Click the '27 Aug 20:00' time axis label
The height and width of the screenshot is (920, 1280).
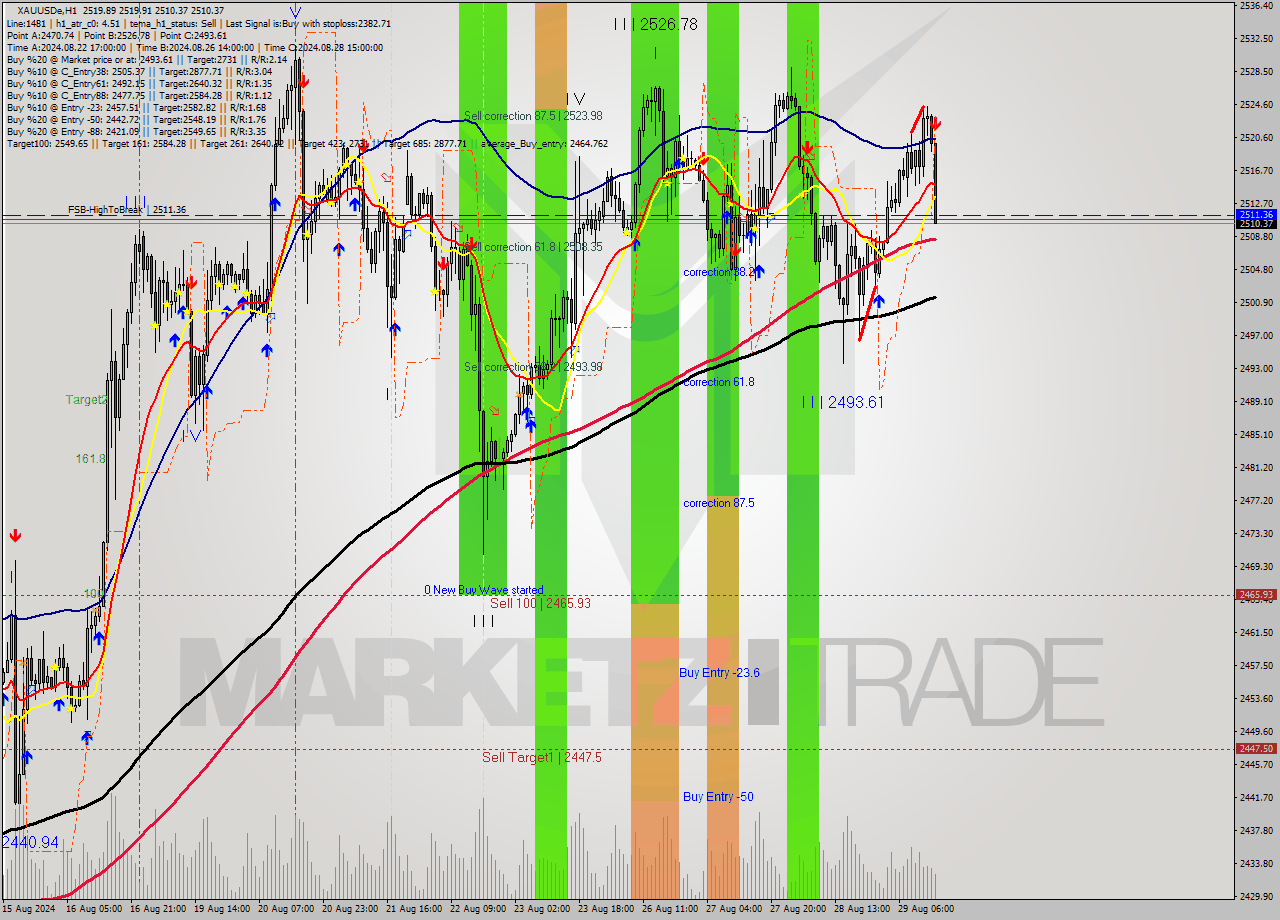[796, 909]
